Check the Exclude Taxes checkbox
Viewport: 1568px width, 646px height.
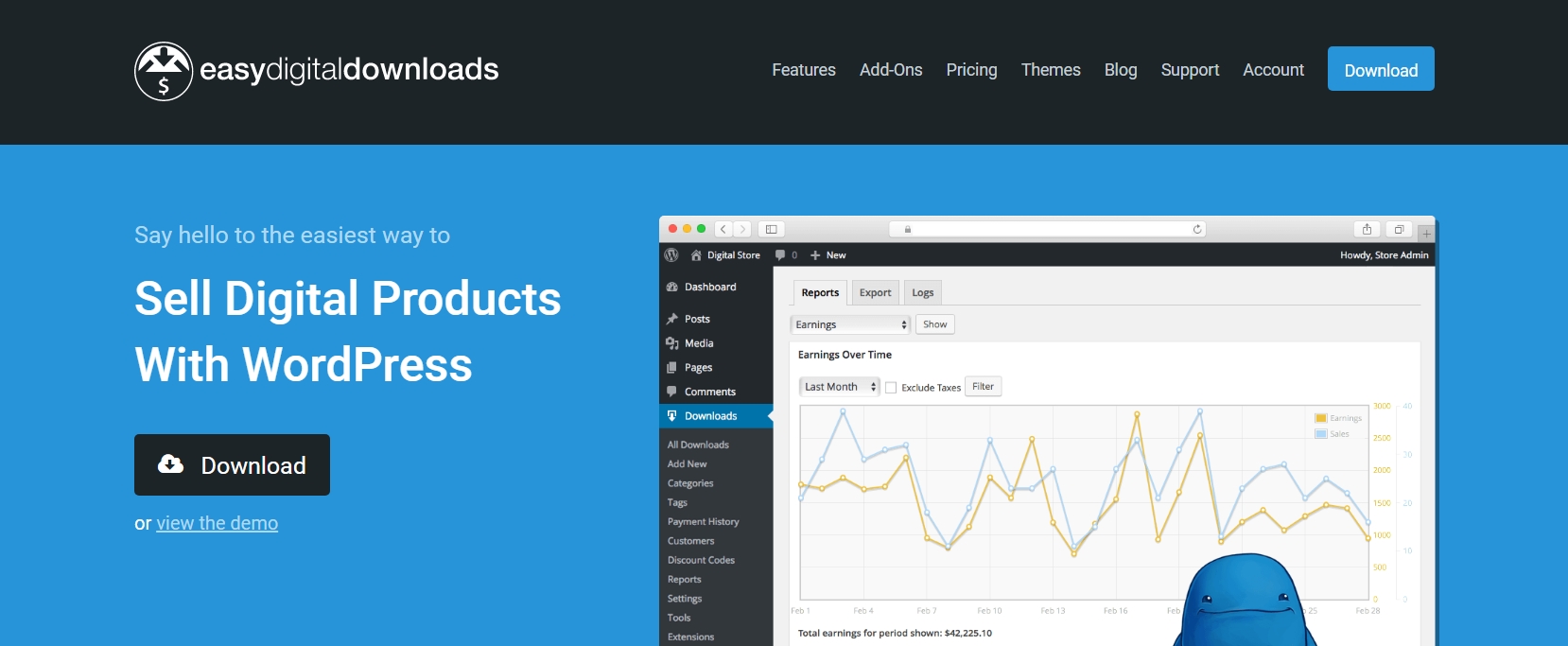click(891, 388)
